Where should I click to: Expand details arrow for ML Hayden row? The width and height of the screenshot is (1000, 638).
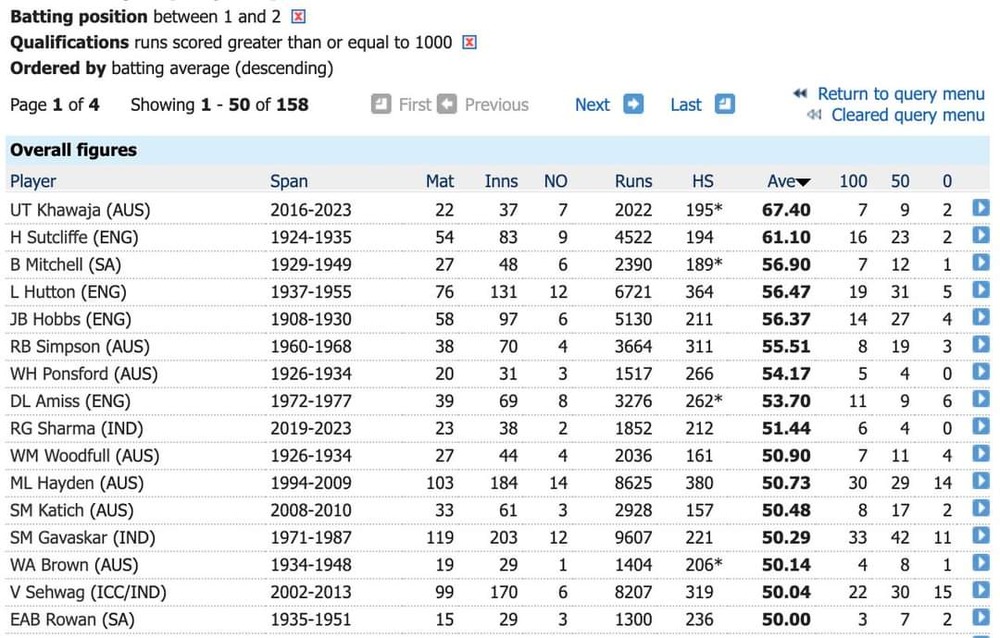click(x=980, y=482)
